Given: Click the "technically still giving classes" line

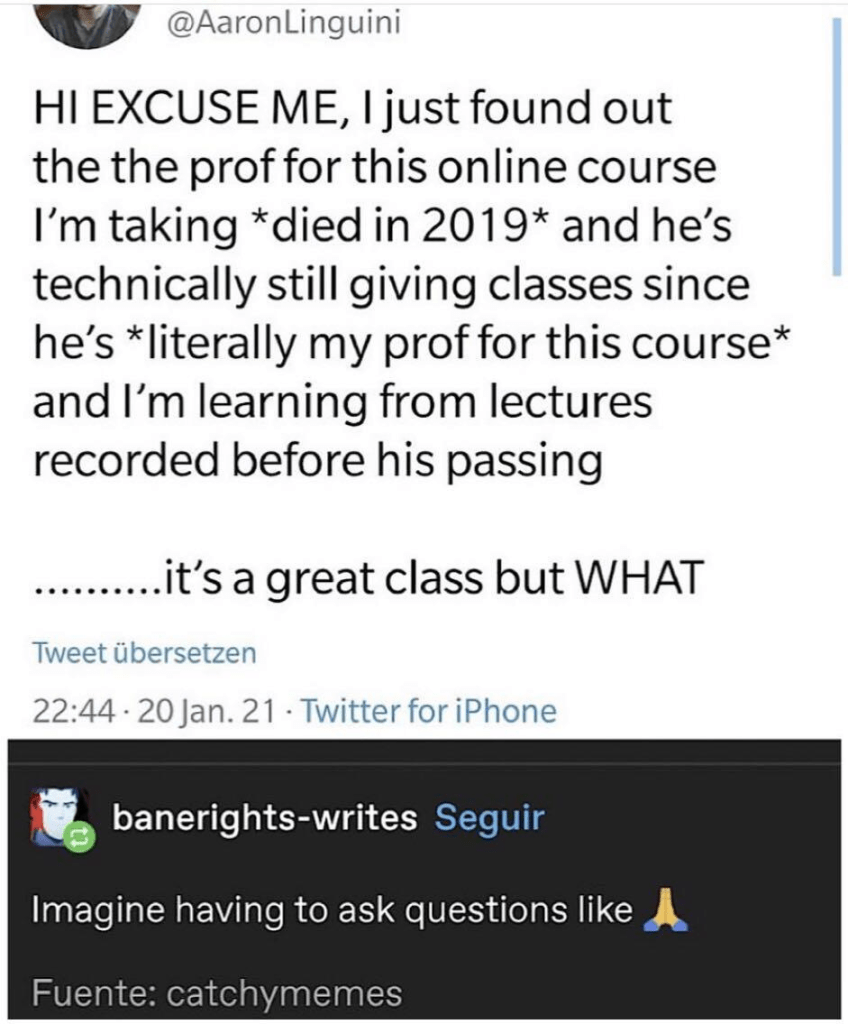Looking at the screenshot, I should click(391, 283).
